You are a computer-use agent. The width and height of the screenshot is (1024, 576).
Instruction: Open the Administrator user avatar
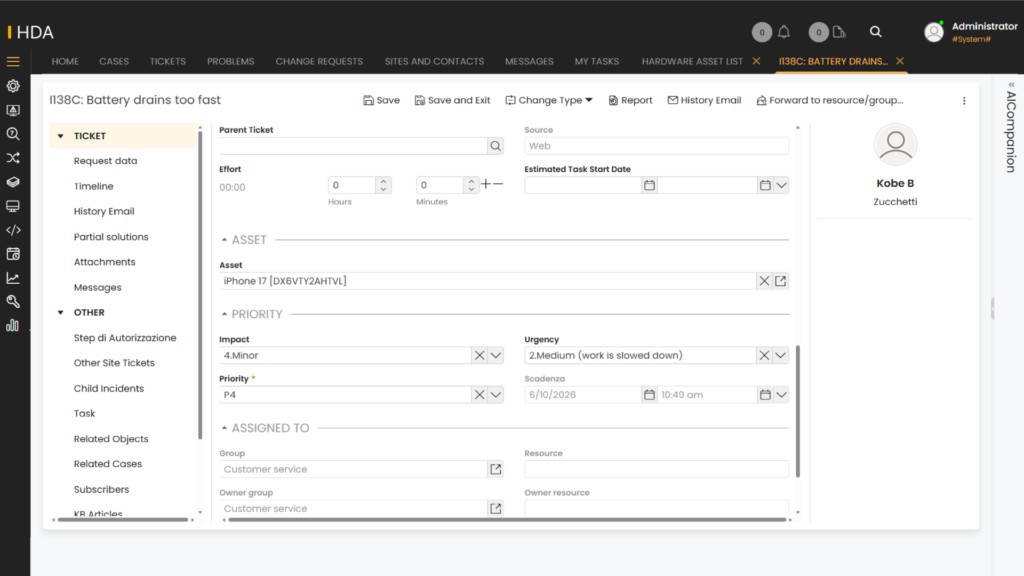[x=934, y=31]
